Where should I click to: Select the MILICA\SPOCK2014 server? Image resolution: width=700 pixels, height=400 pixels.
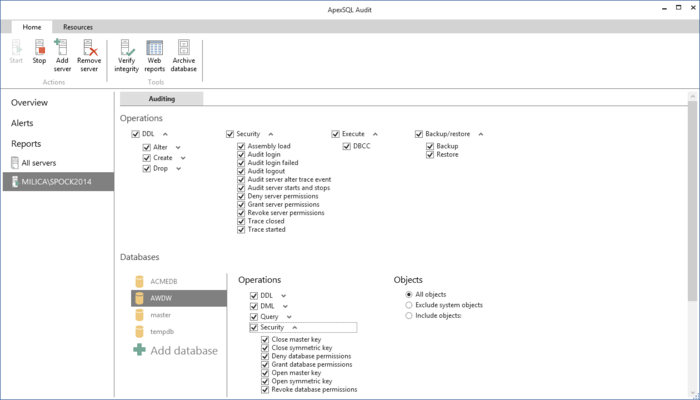[58, 182]
